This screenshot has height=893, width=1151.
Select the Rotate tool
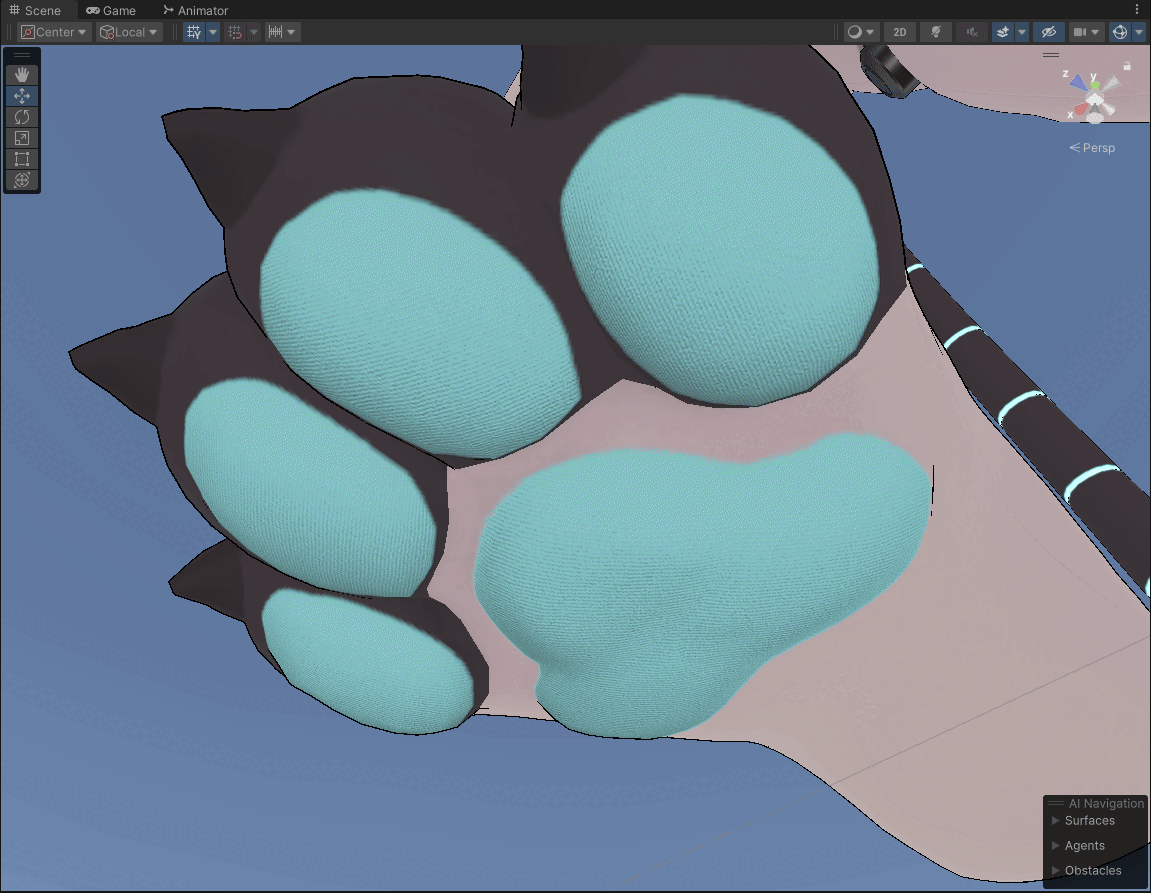[x=22, y=117]
